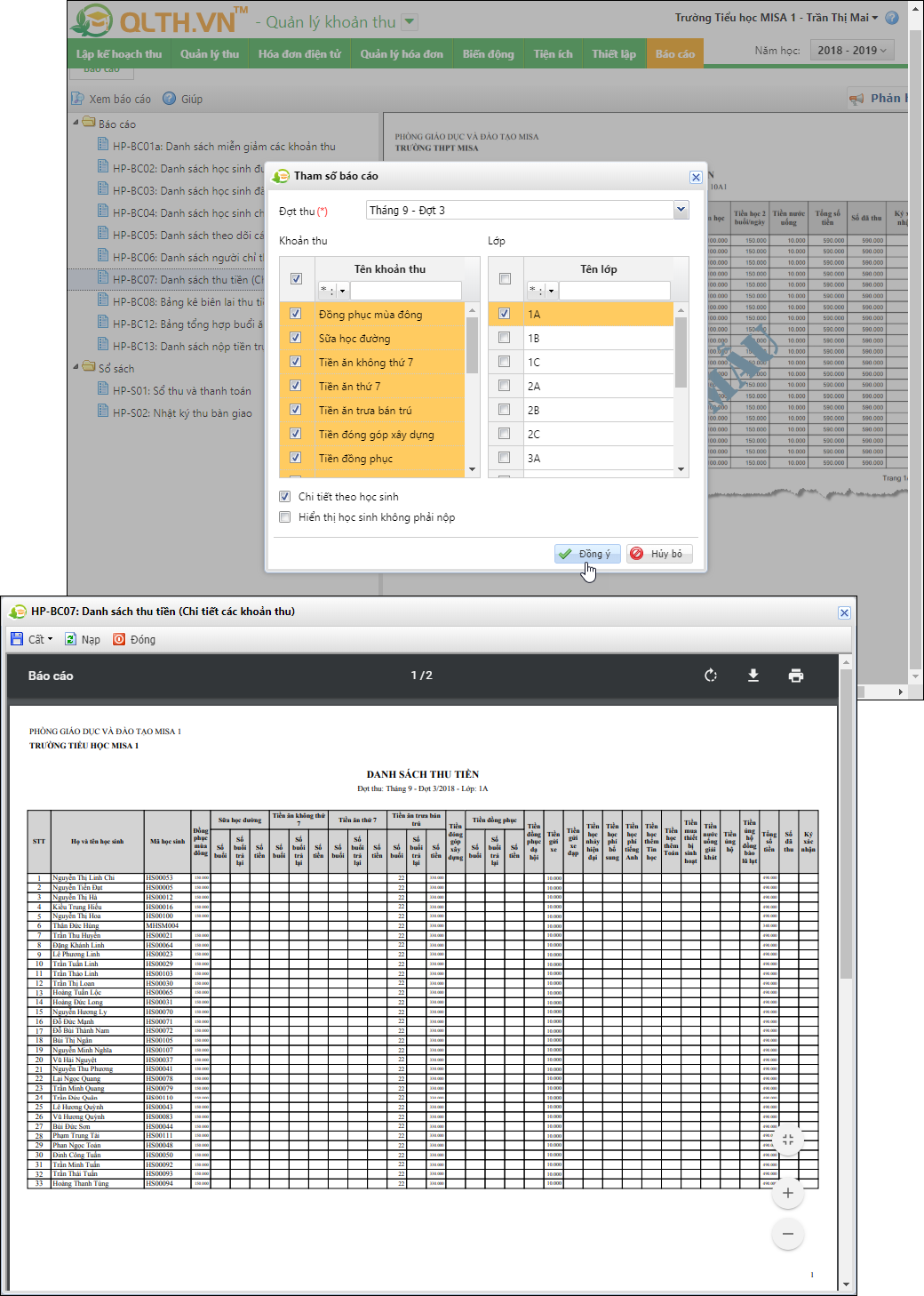Click the Đồng ý button
The height and width of the screenshot is (1296, 924).
(587, 554)
